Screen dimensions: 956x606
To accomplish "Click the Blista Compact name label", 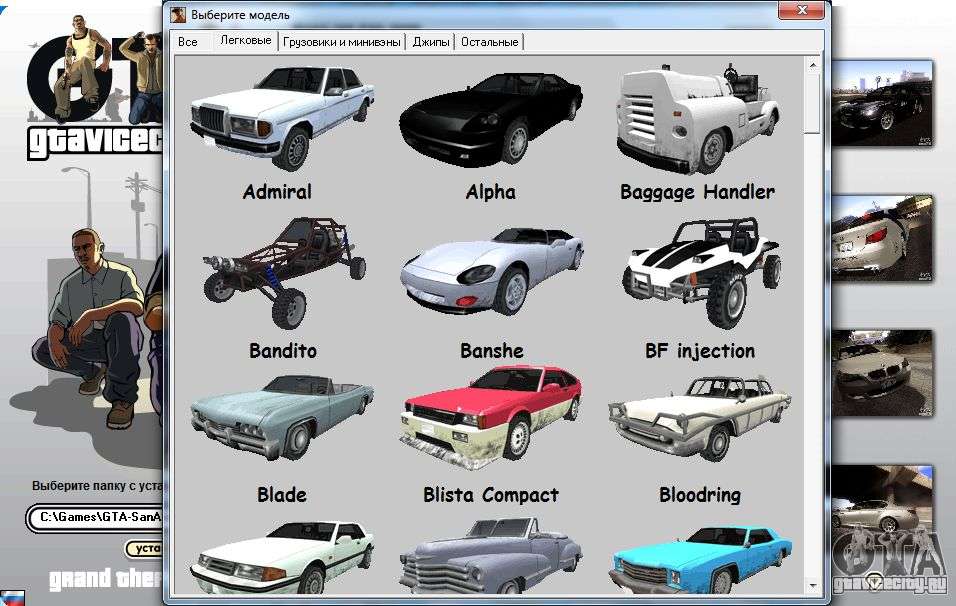I will (x=491, y=494).
